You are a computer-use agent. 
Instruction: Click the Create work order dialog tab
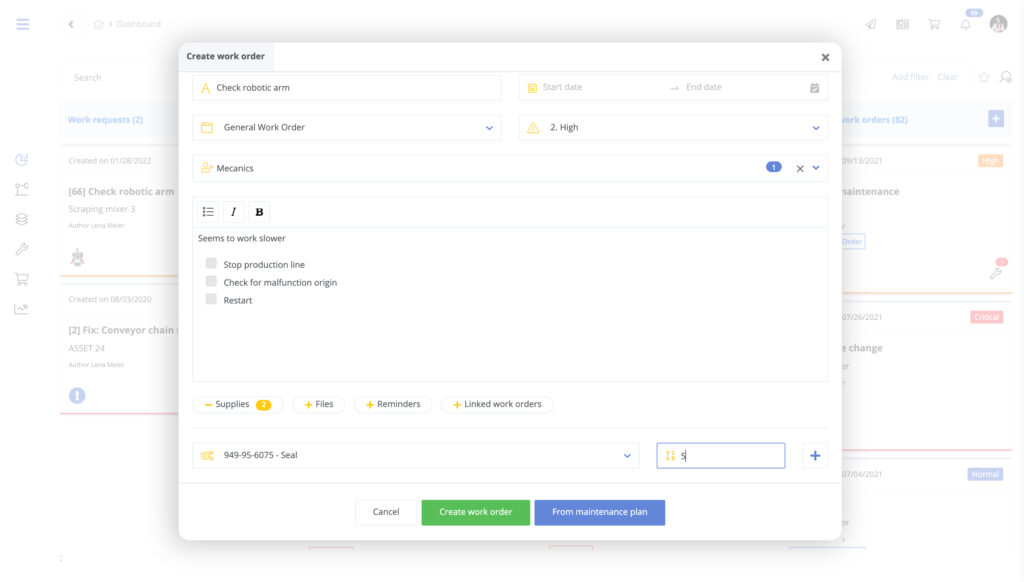click(x=225, y=56)
